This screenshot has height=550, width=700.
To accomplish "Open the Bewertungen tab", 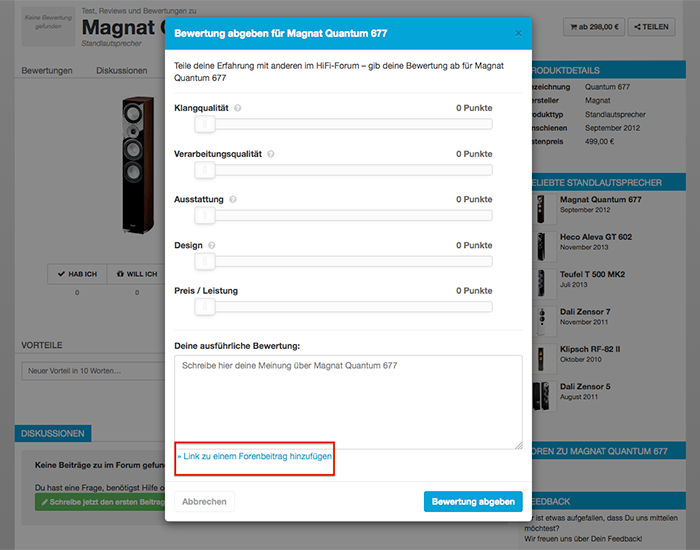I will pyautogui.click(x=47, y=71).
